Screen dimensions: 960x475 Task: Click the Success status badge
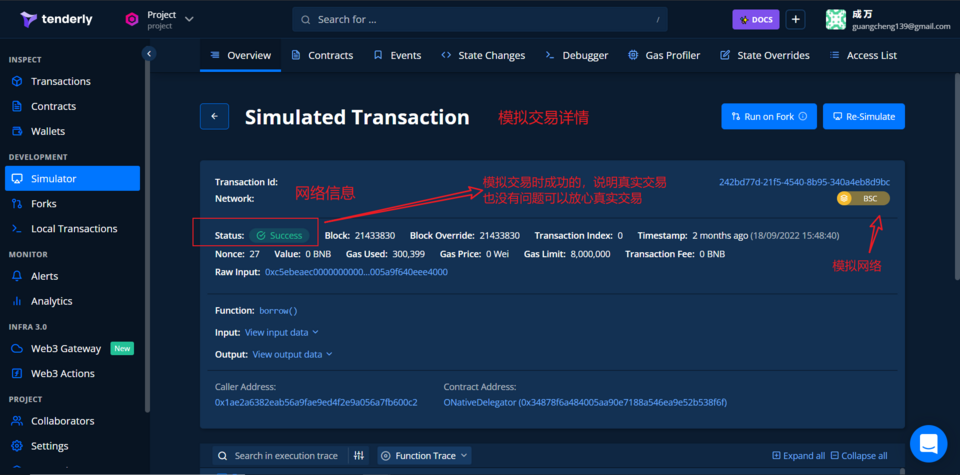coord(280,236)
